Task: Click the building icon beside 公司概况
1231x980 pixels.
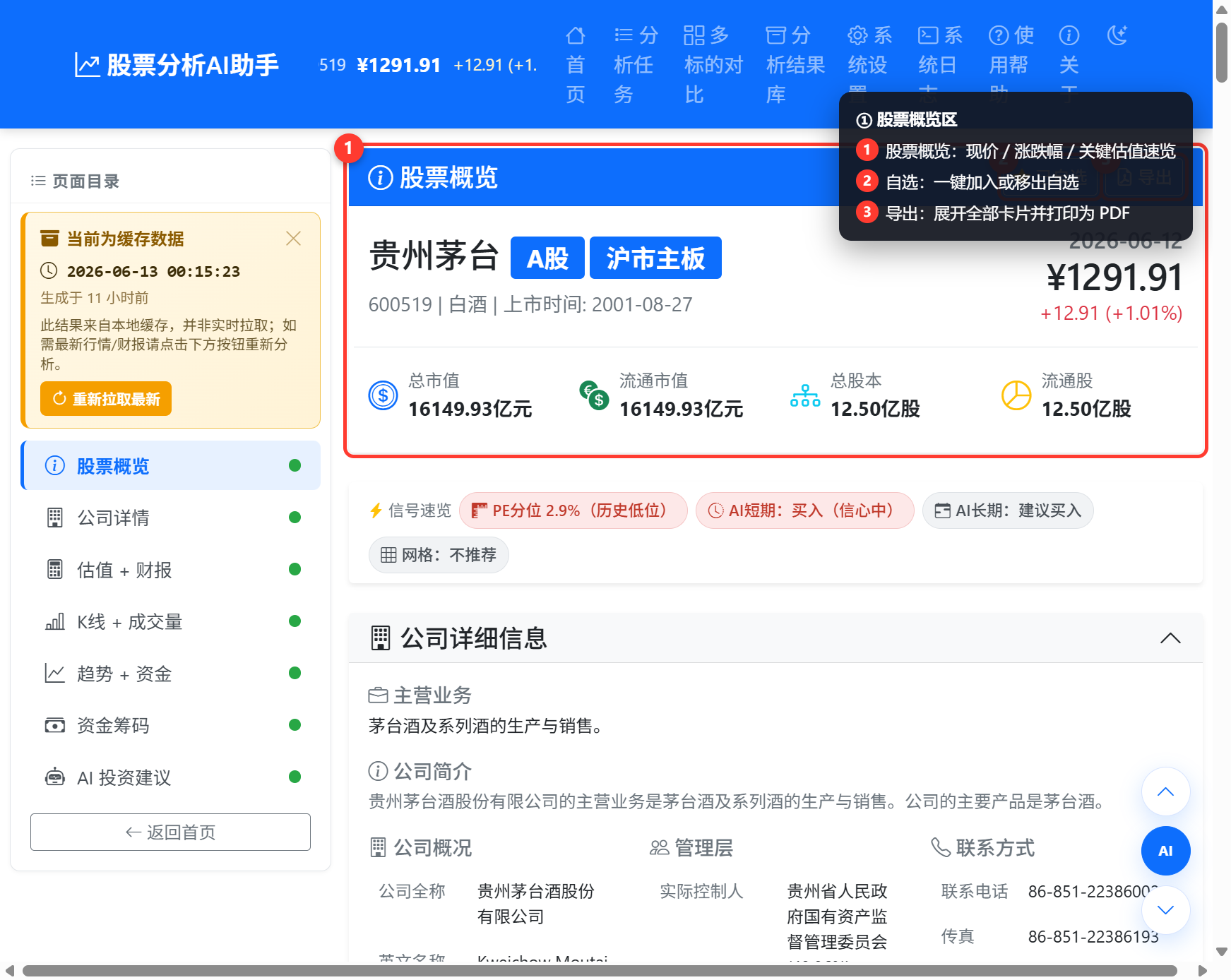Action: [379, 847]
